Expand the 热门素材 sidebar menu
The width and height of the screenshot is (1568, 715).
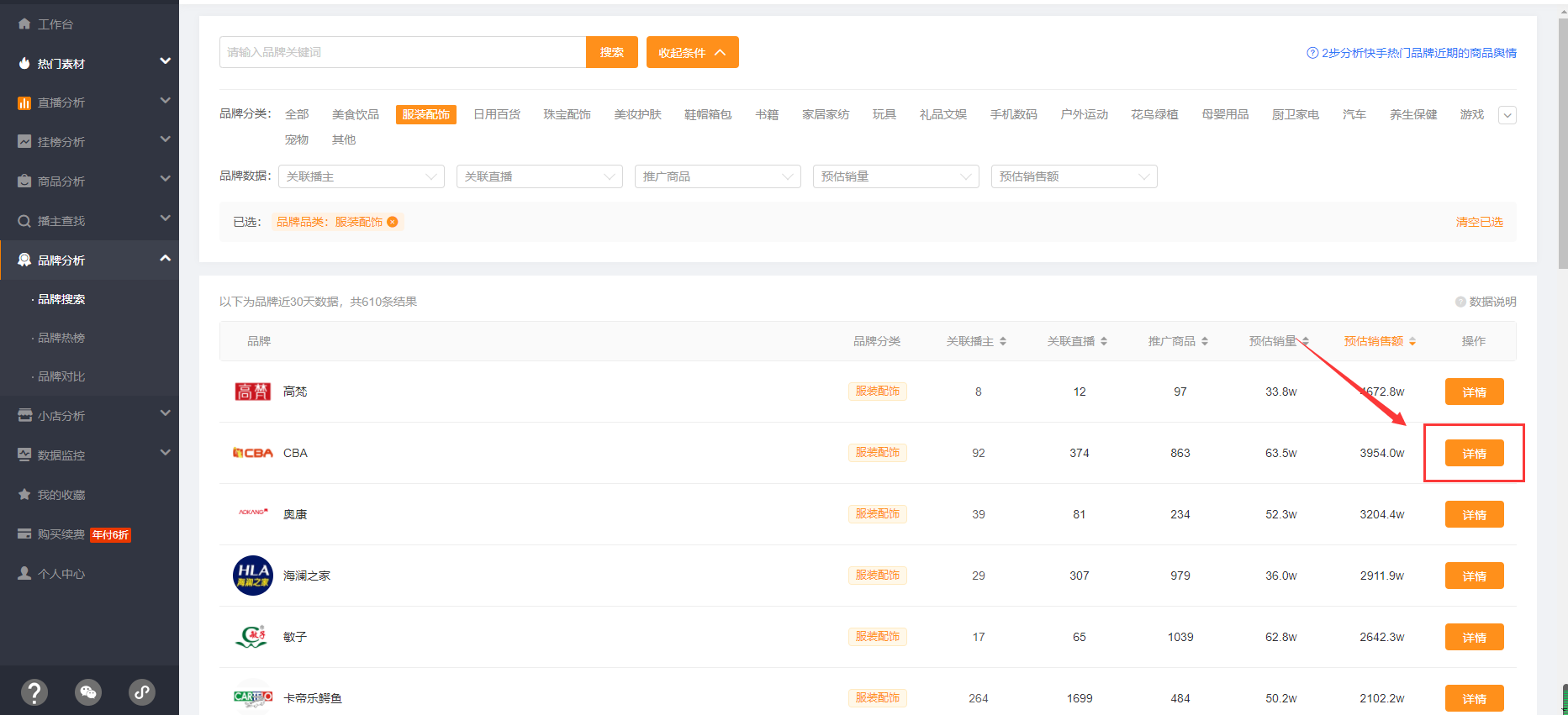point(166,61)
